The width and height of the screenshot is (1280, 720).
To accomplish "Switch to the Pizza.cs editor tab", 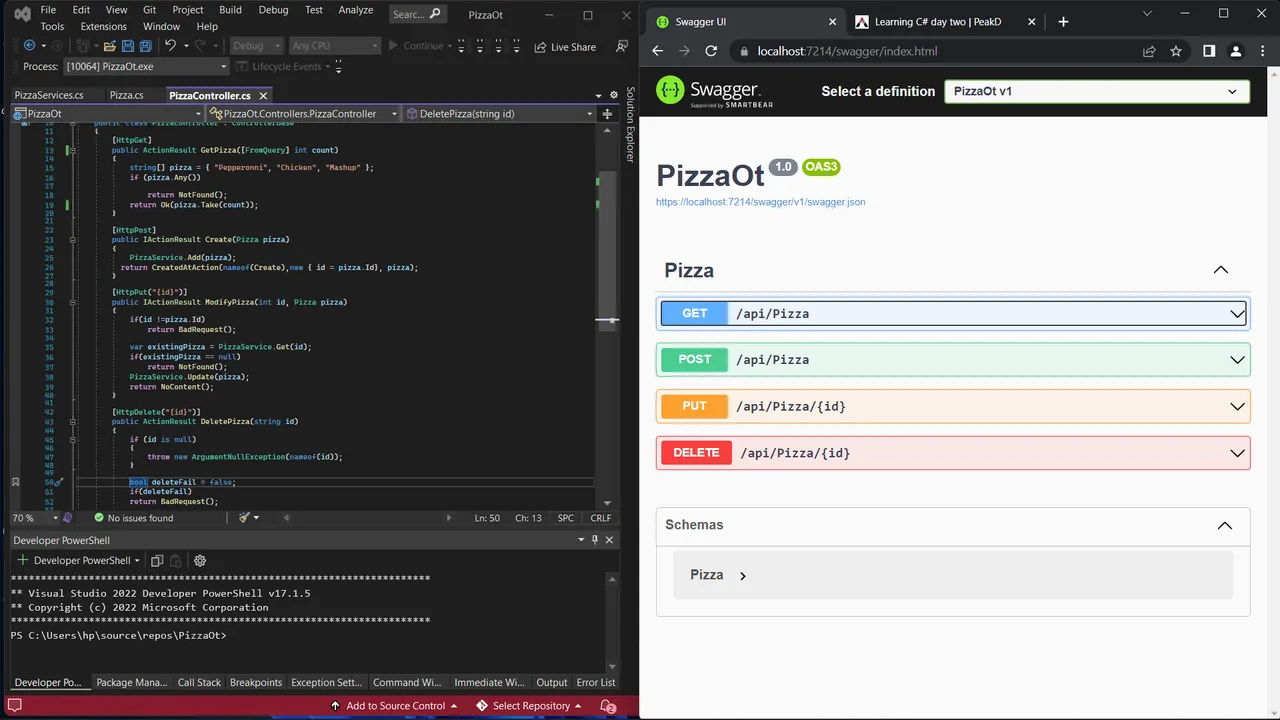I will (x=126, y=96).
